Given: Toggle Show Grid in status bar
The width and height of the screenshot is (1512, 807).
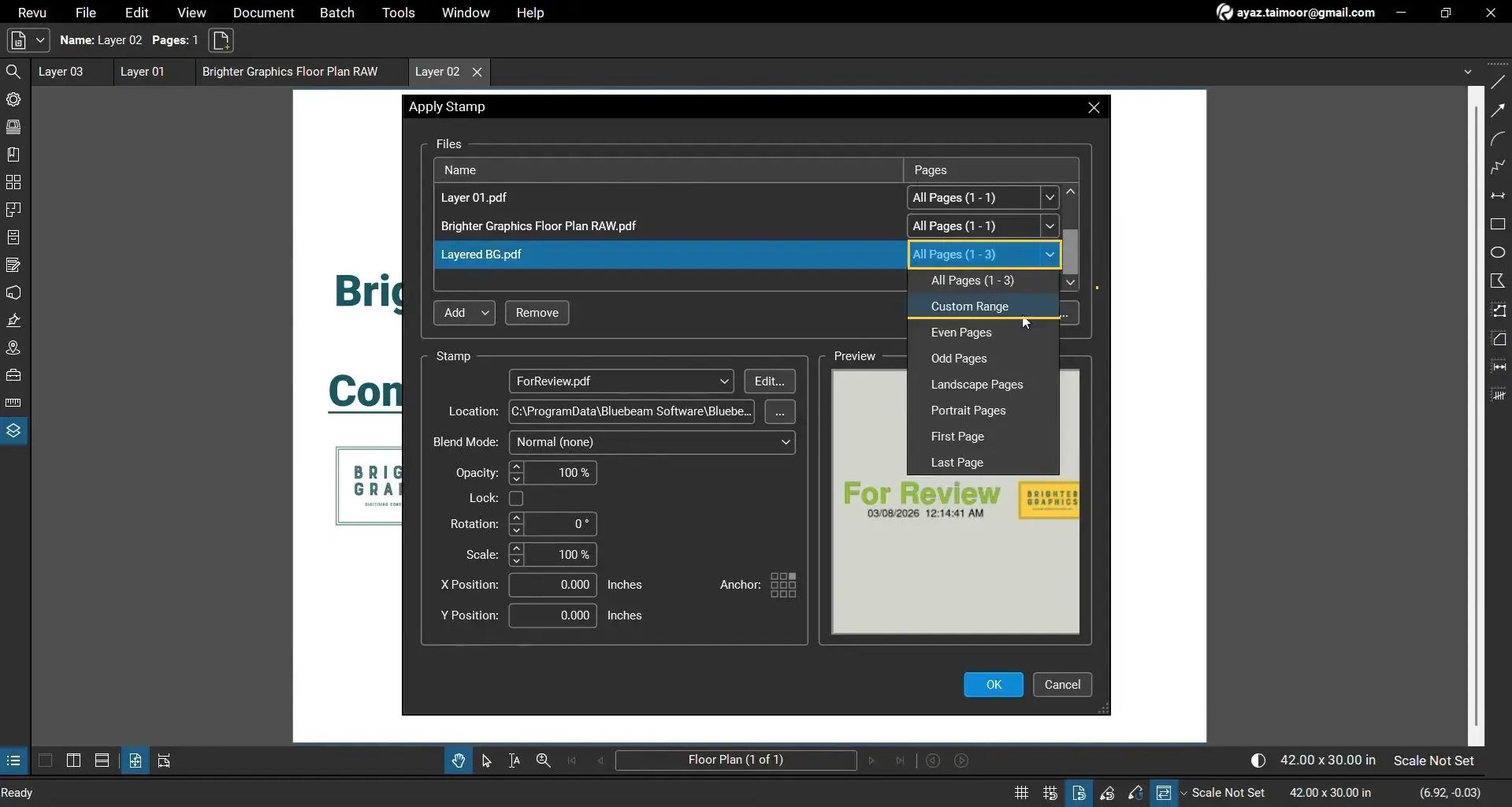Looking at the screenshot, I should (1021, 793).
